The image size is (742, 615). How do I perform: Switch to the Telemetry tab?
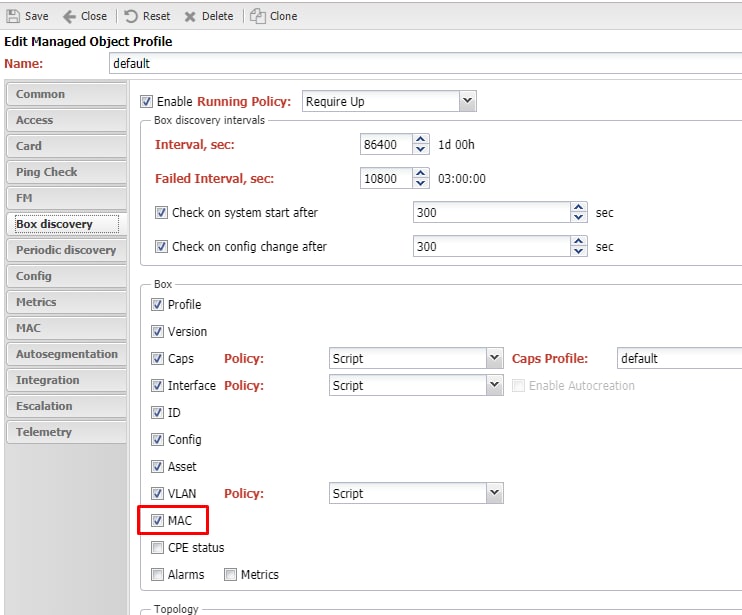[x=67, y=432]
